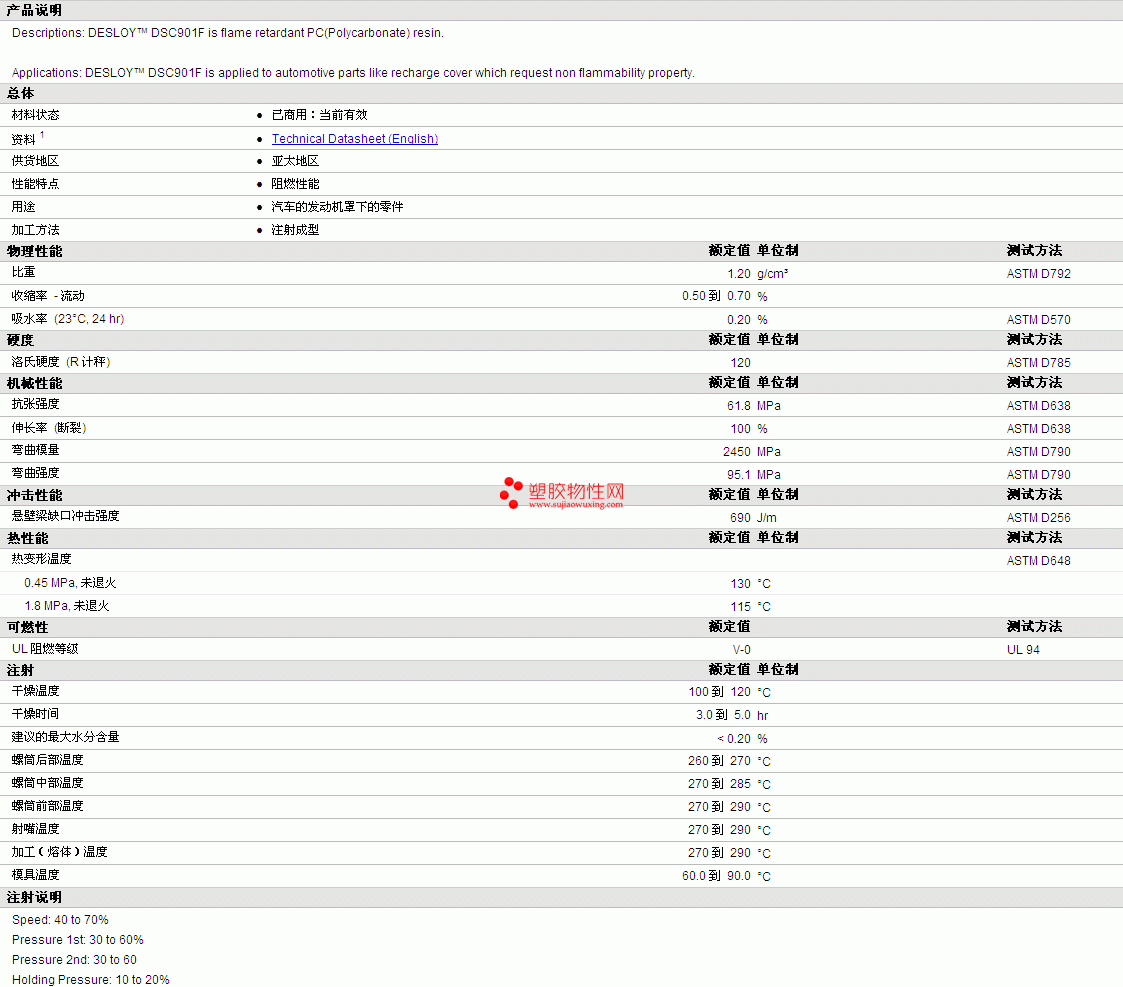Select the 130 heat deflection value
Screen dimensions: 1123x987
[741, 584]
